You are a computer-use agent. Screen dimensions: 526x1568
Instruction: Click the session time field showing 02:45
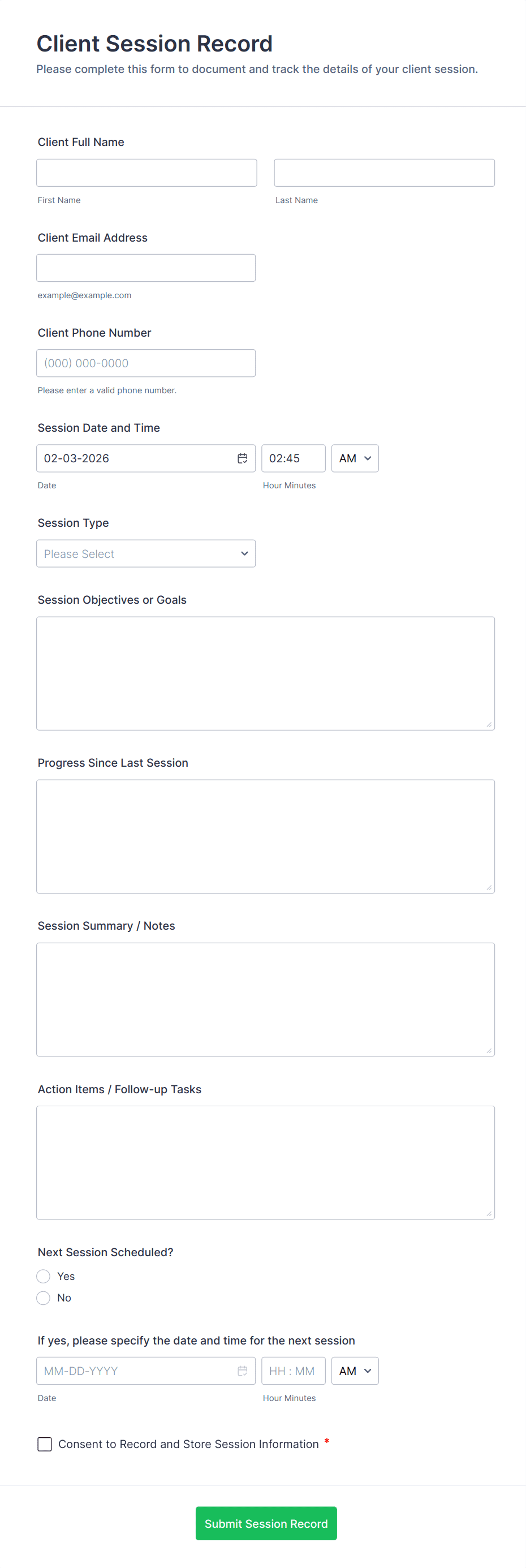coord(293,458)
